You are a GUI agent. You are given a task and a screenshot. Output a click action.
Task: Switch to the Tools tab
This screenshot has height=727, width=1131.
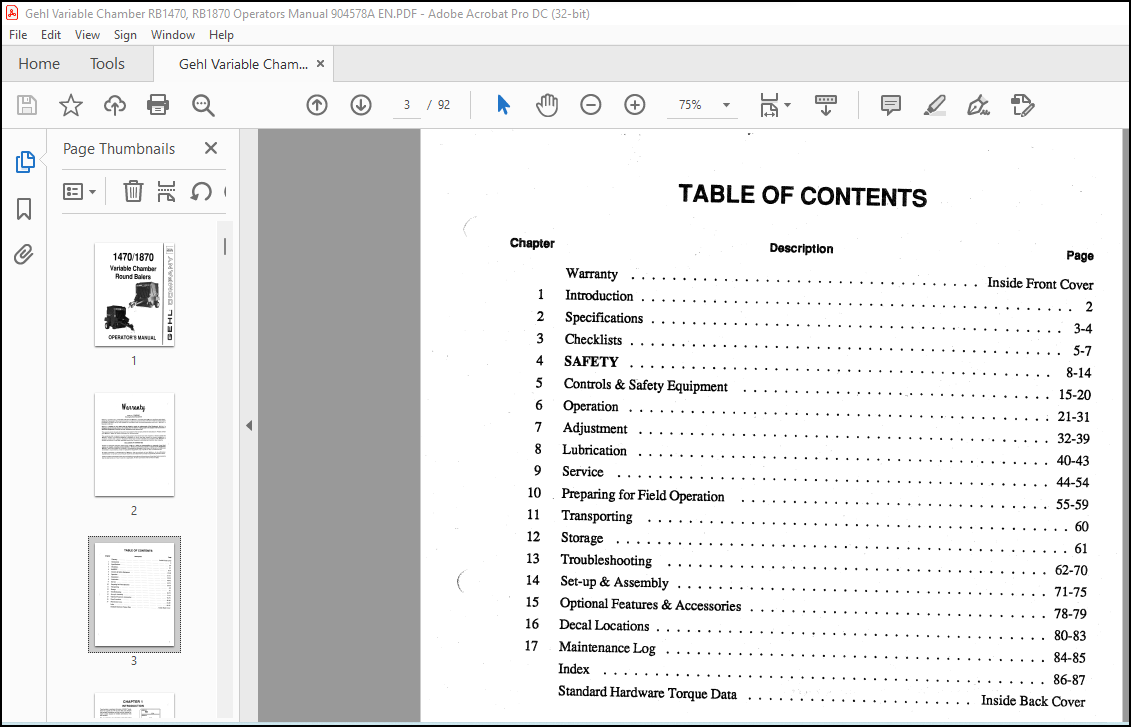tap(107, 63)
